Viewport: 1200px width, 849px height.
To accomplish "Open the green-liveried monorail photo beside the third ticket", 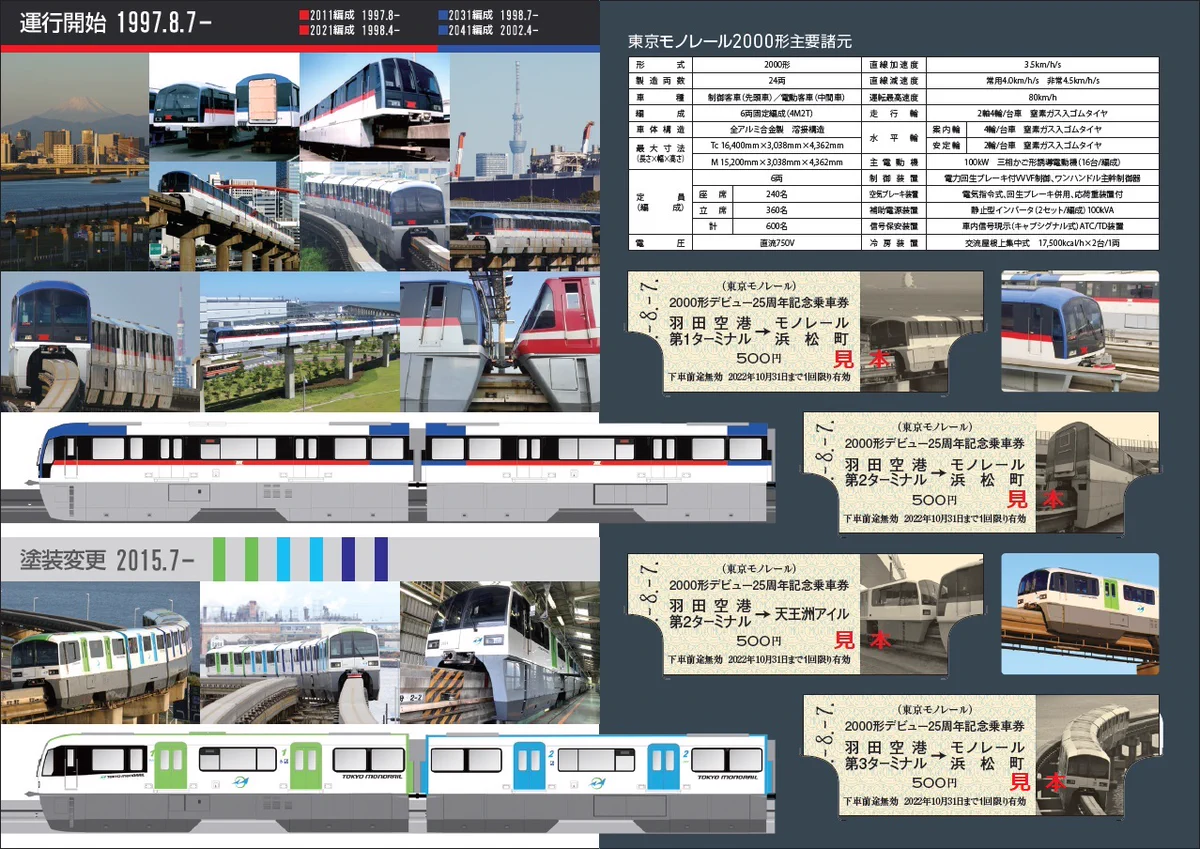I will 1080,612.
